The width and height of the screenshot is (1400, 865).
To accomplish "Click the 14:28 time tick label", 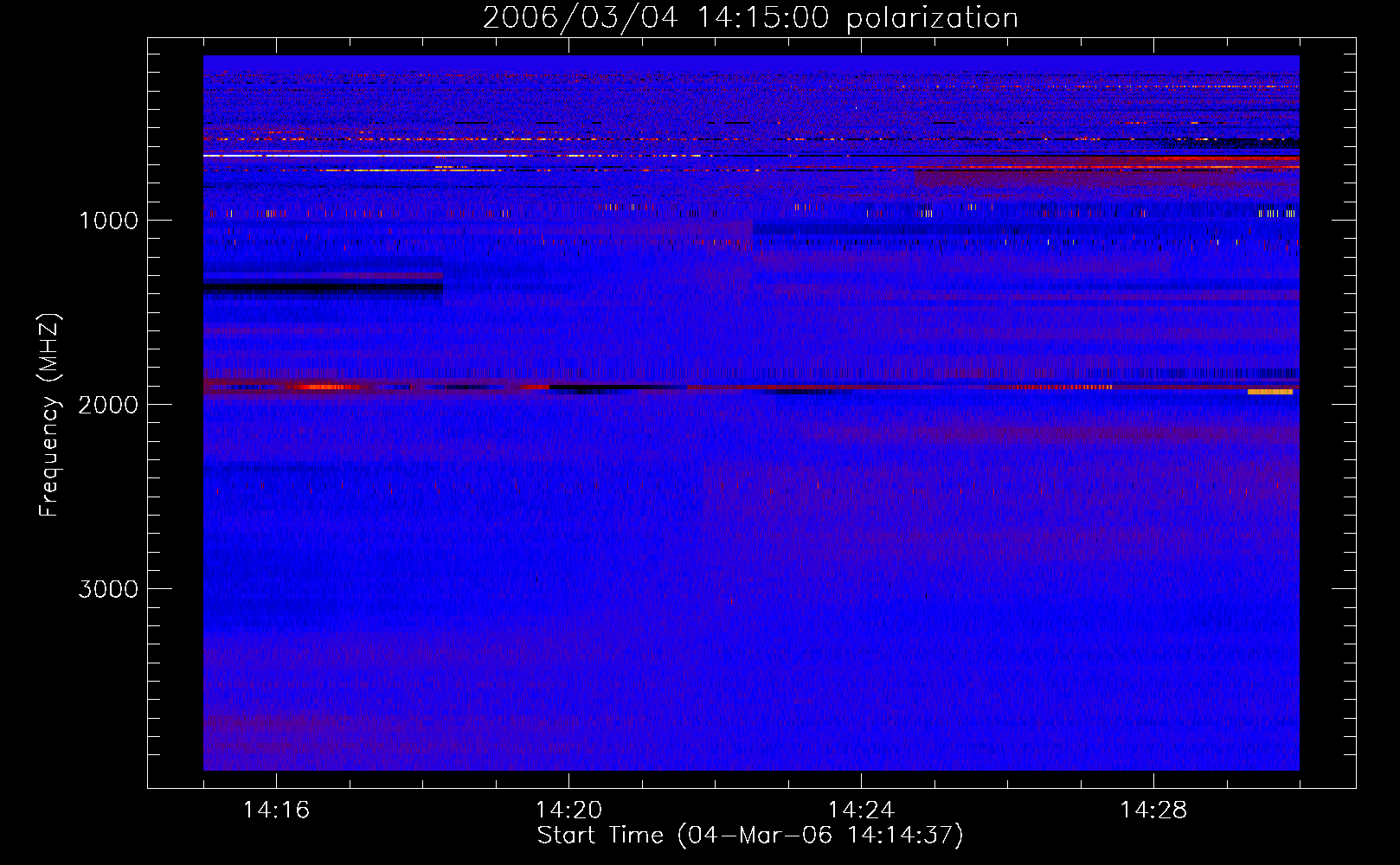I will click(x=1153, y=811).
